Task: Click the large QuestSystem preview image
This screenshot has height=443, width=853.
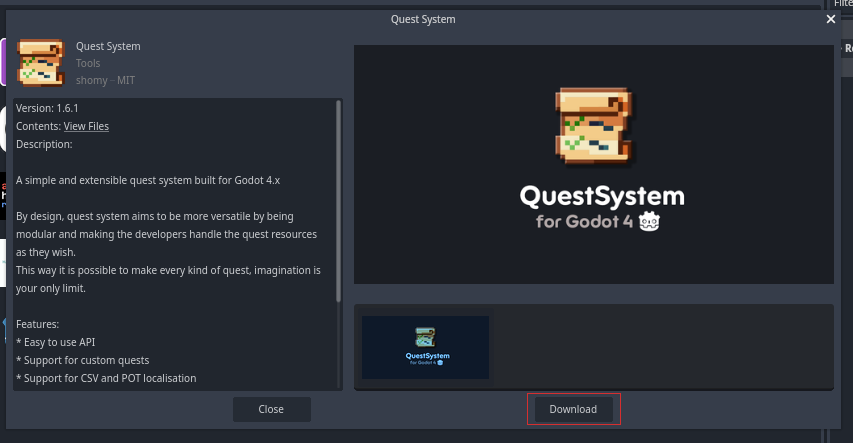Action: pos(594,164)
